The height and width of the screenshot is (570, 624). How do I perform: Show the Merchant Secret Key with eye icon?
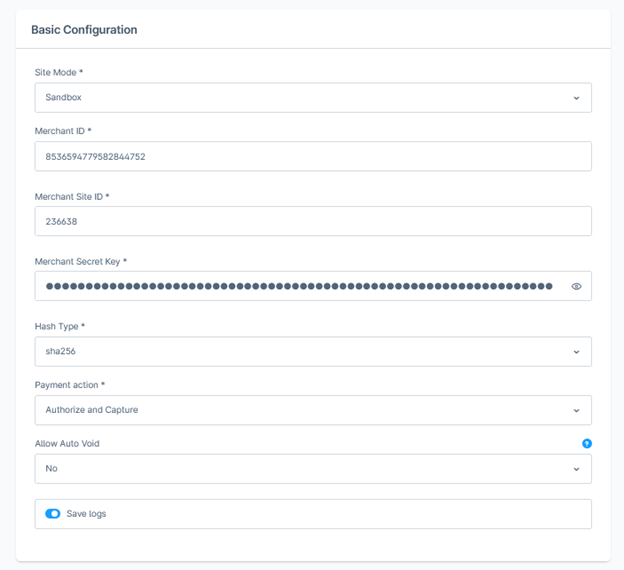tap(576, 286)
